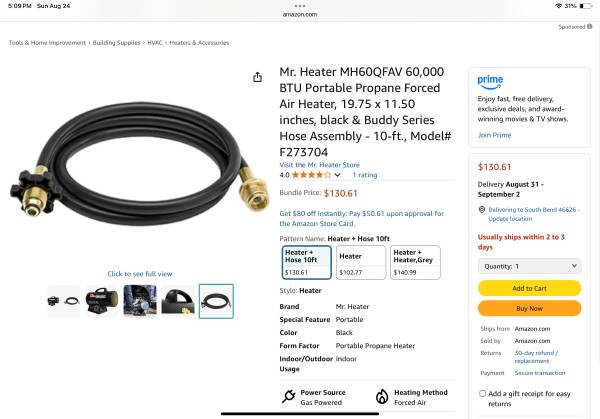Click the location pin icon near delivery address

point(482,210)
